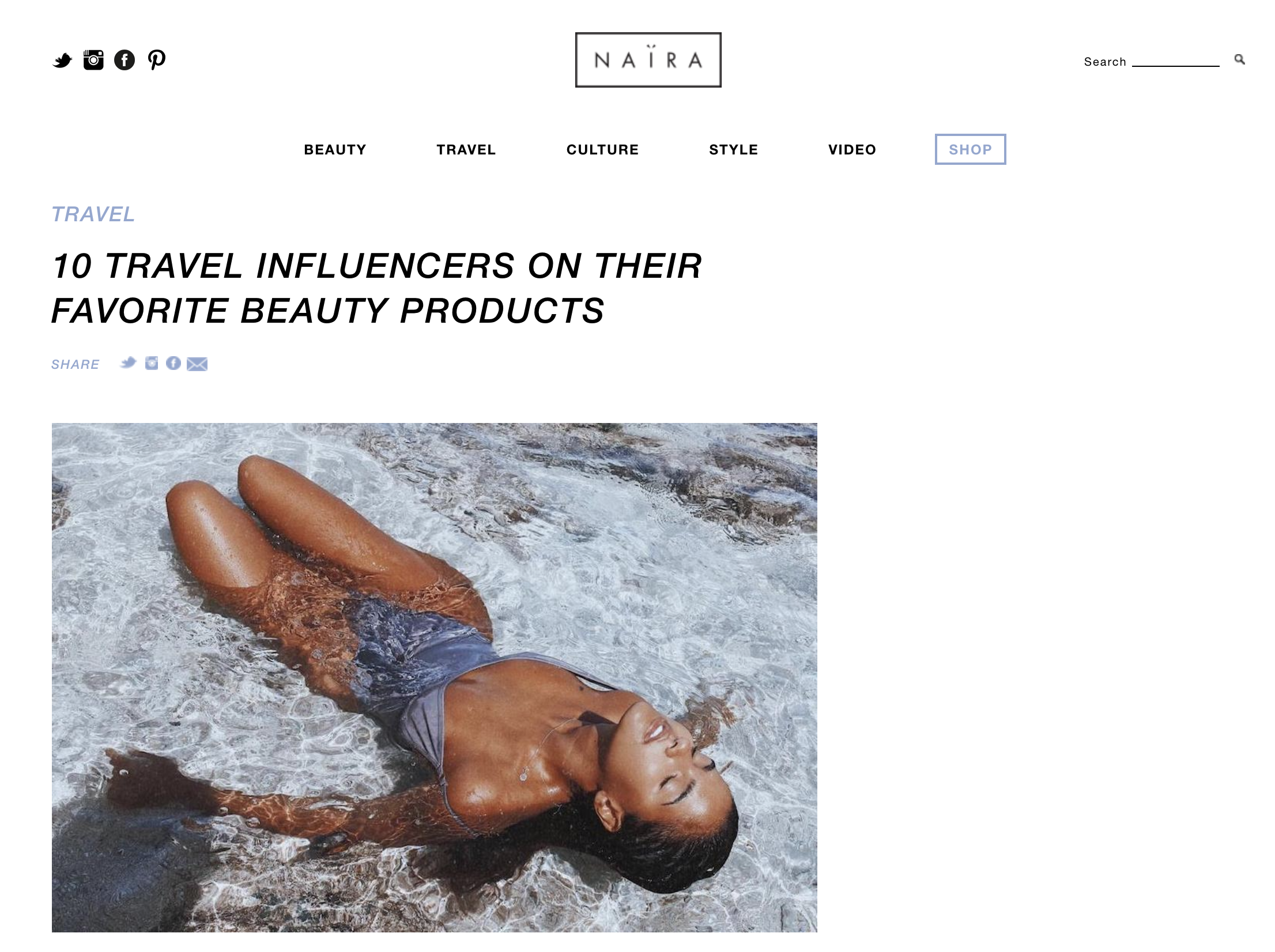The image size is (1275, 952).
Task: Share article via Instagram icon
Action: 152,363
